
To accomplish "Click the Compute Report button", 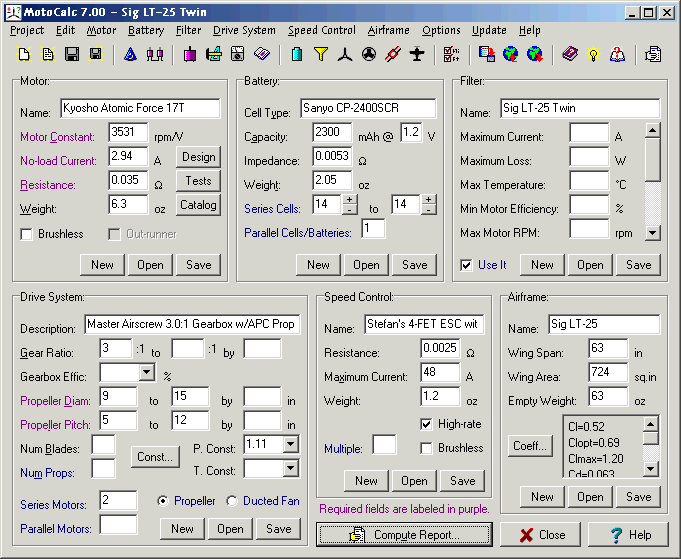I will click(x=404, y=535).
